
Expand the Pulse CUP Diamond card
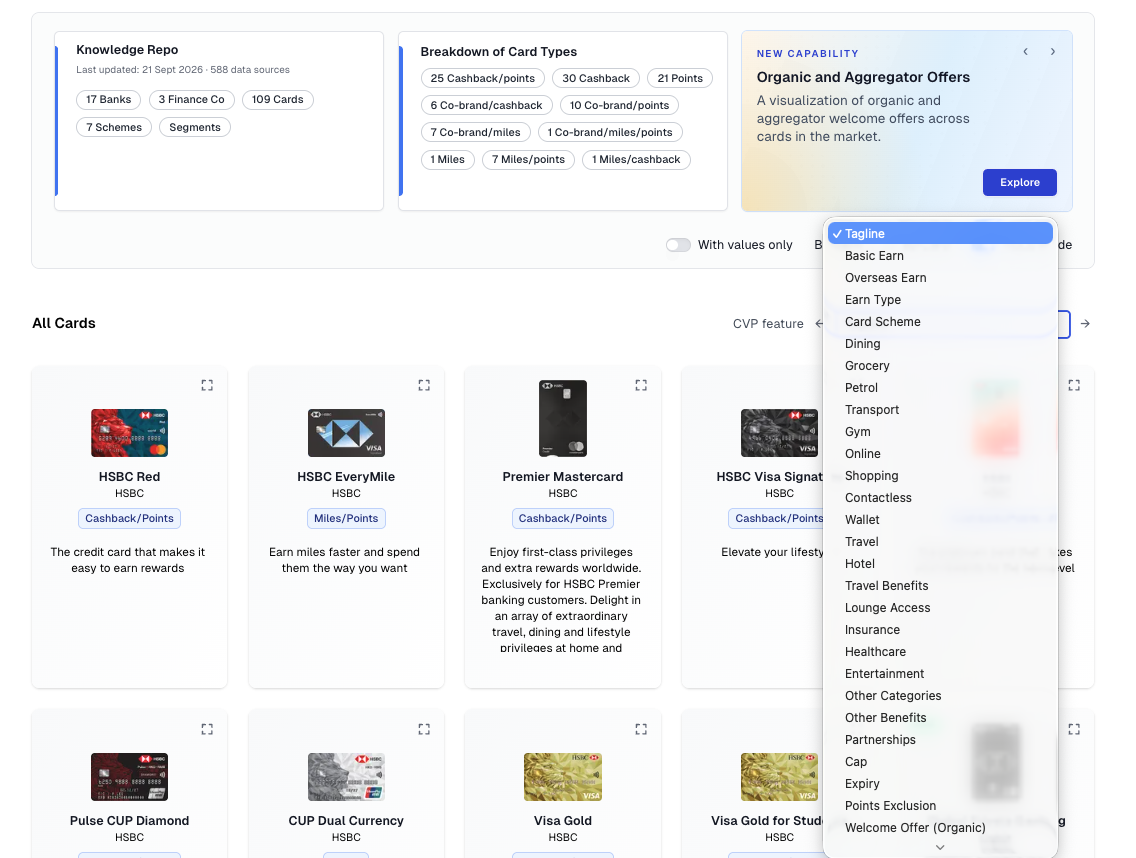click(207, 729)
